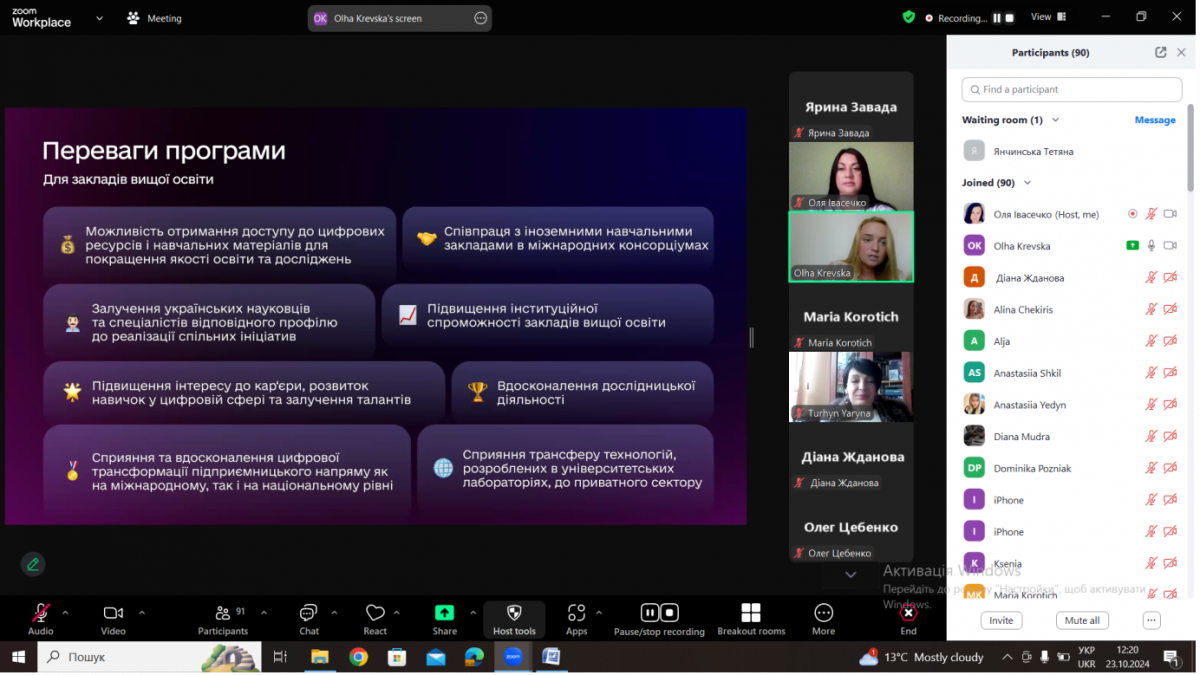This screenshot has height=675, width=1200.
Task: Click the Invite button
Action: tap(1001, 620)
